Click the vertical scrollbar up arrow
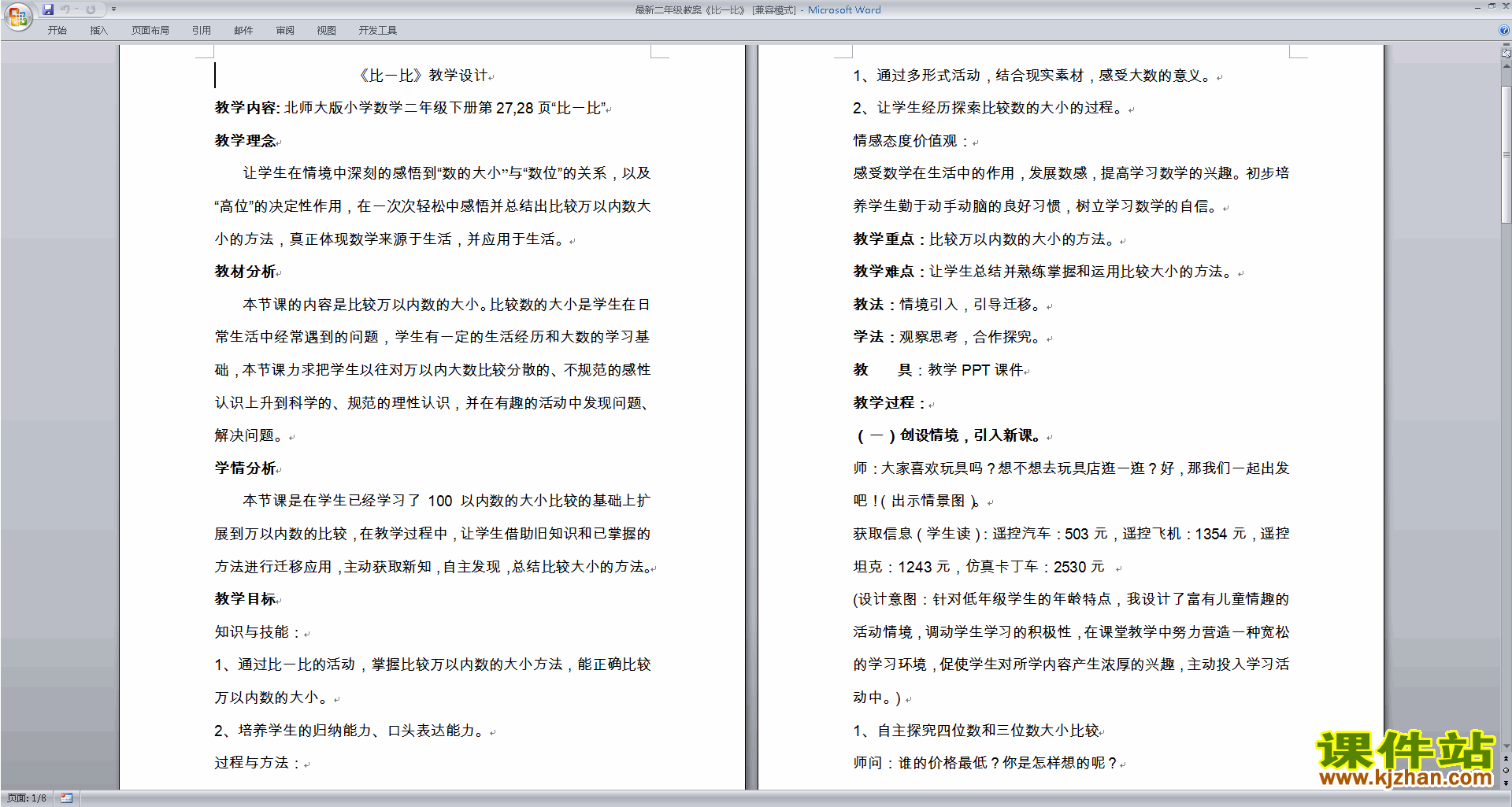 [x=1506, y=67]
